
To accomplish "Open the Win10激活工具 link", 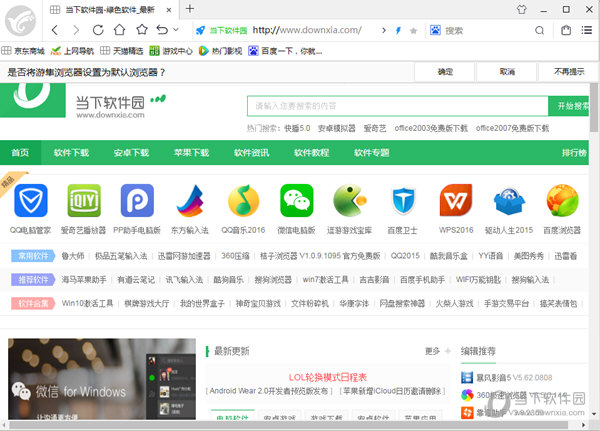I will pos(88,304).
